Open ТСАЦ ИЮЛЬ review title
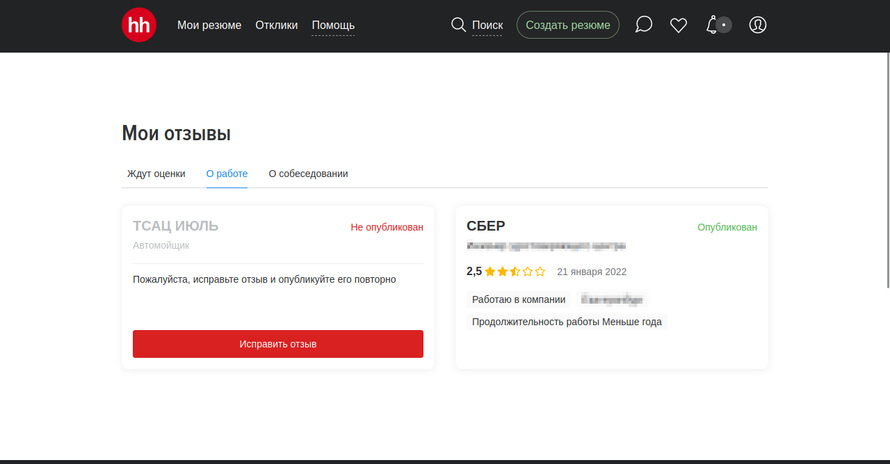Screen dimensions: 890x464 coord(175,226)
